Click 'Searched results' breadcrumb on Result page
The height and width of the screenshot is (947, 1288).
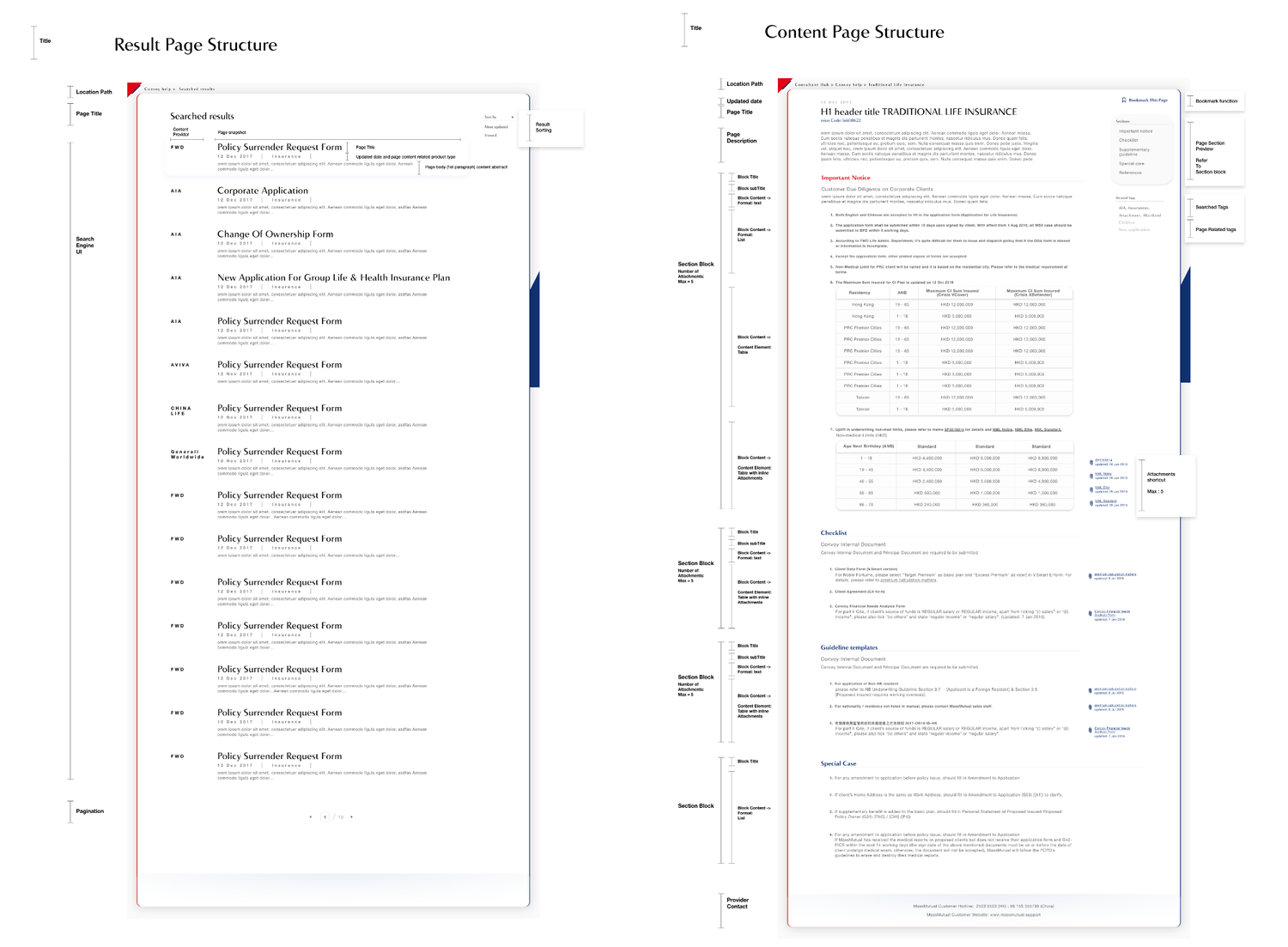click(197, 89)
